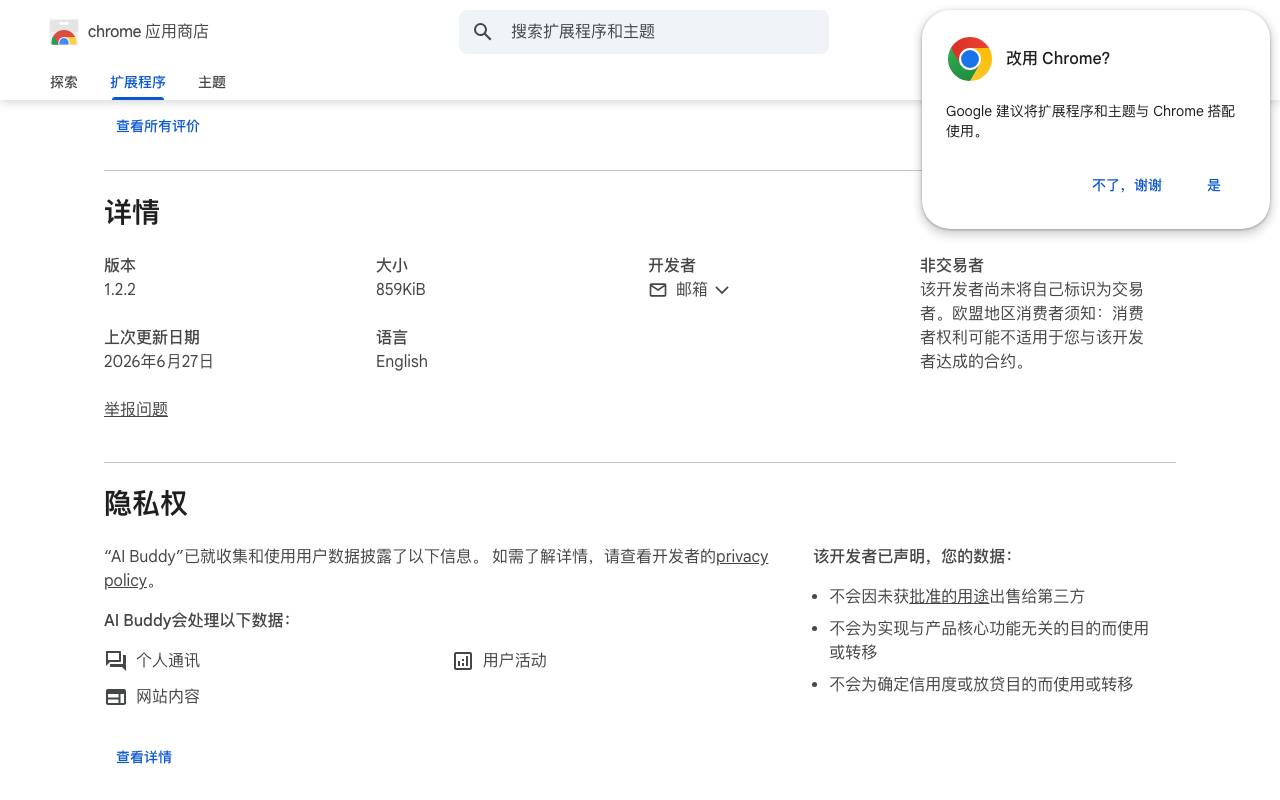Screen dimensions: 1280x800
Task: Click the 上次更新日期 label
Action: click(x=152, y=338)
